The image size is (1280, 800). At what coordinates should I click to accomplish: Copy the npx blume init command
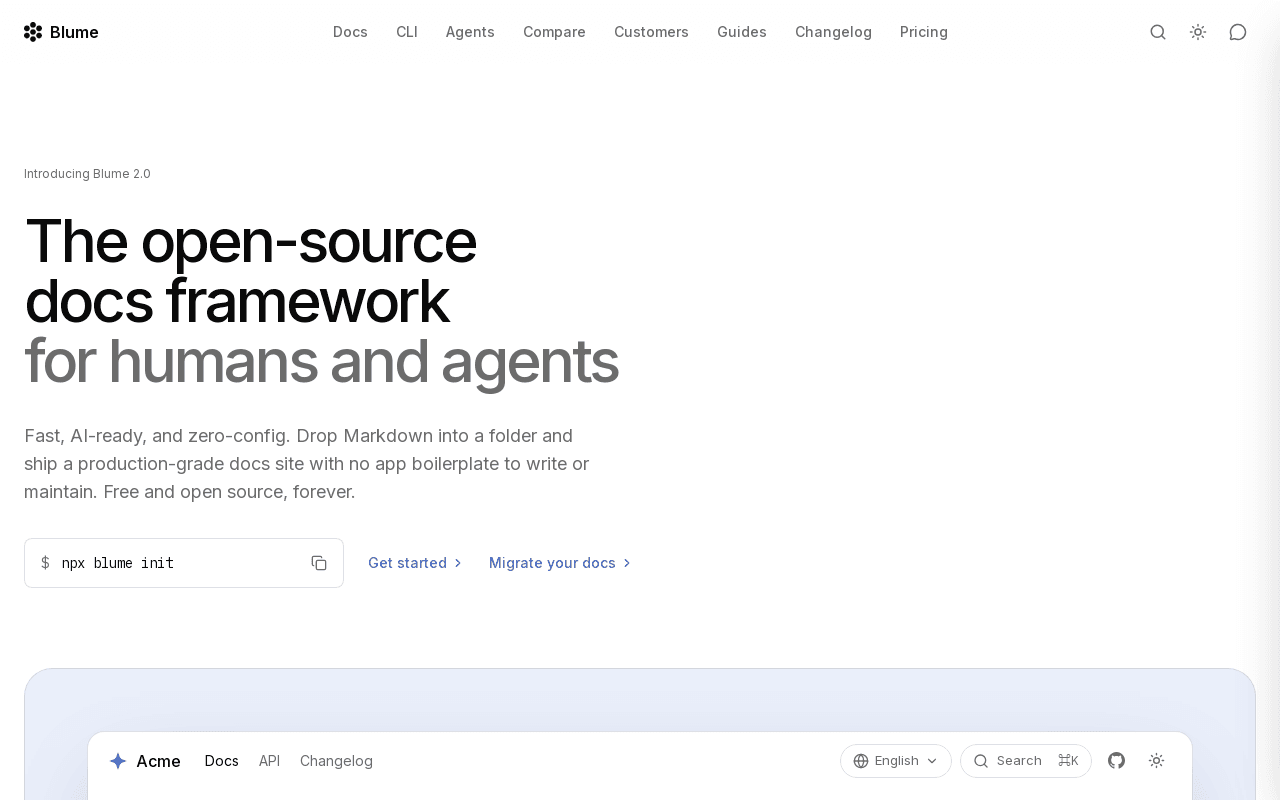[x=319, y=563]
